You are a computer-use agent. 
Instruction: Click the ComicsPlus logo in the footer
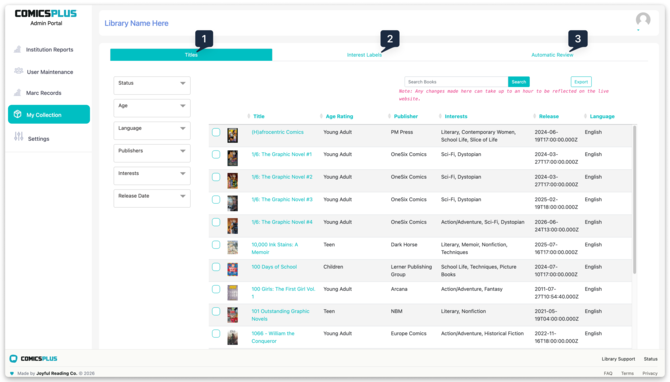coord(33,358)
